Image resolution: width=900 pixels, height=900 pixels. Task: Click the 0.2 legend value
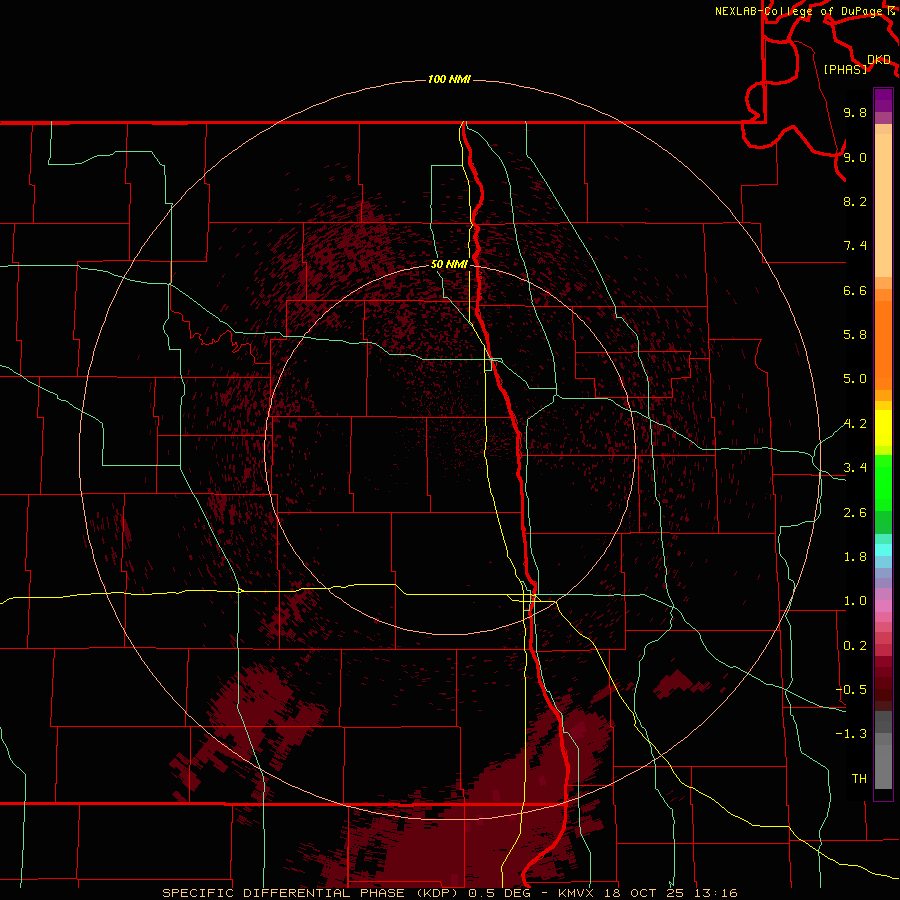click(x=855, y=646)
